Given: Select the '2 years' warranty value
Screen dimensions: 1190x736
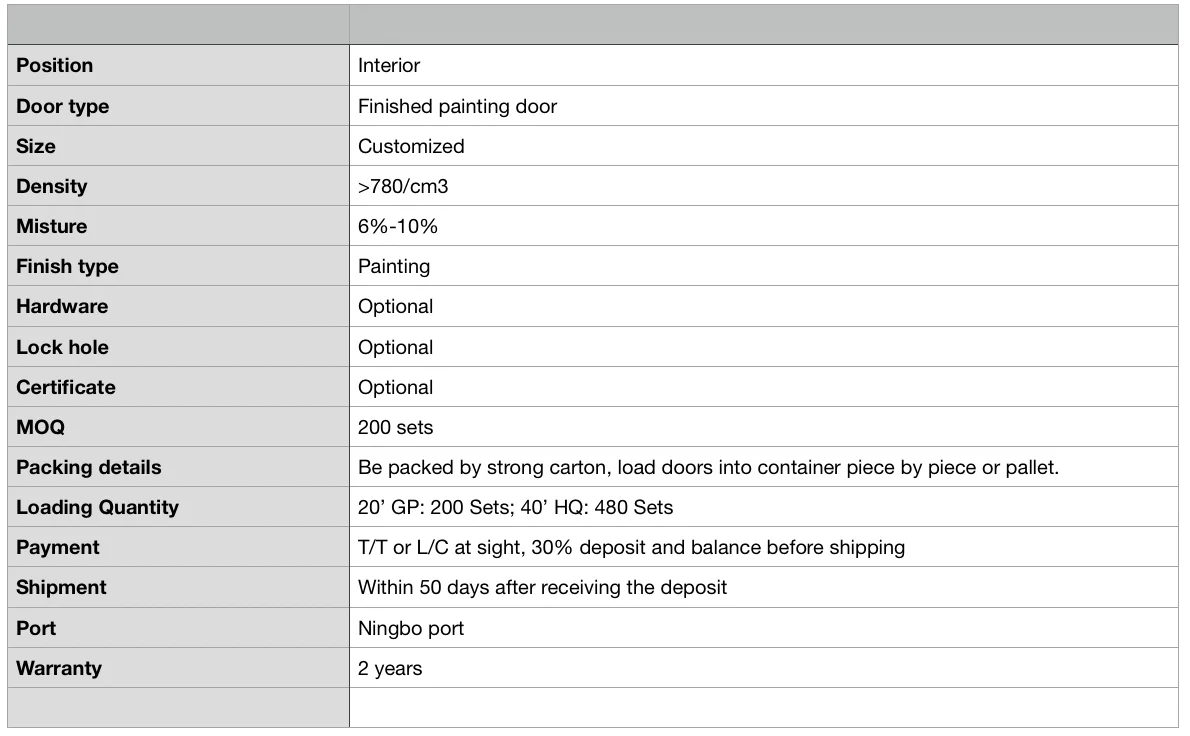Looking at the screenshot, I should click(390, 668).
